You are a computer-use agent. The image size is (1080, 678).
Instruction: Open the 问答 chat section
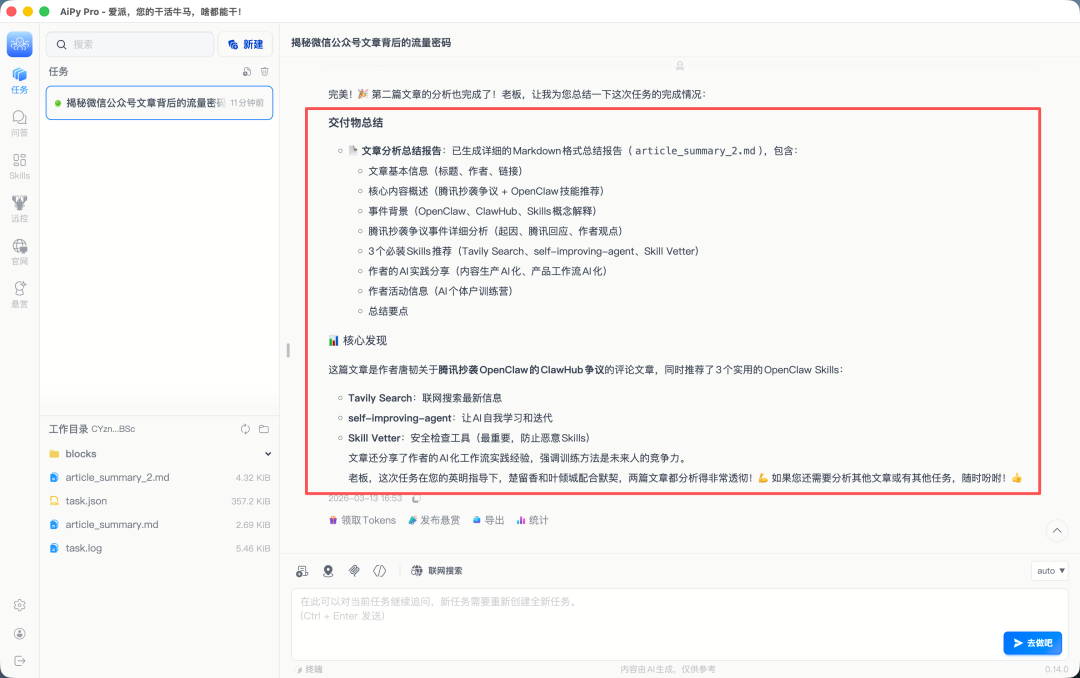19,123
